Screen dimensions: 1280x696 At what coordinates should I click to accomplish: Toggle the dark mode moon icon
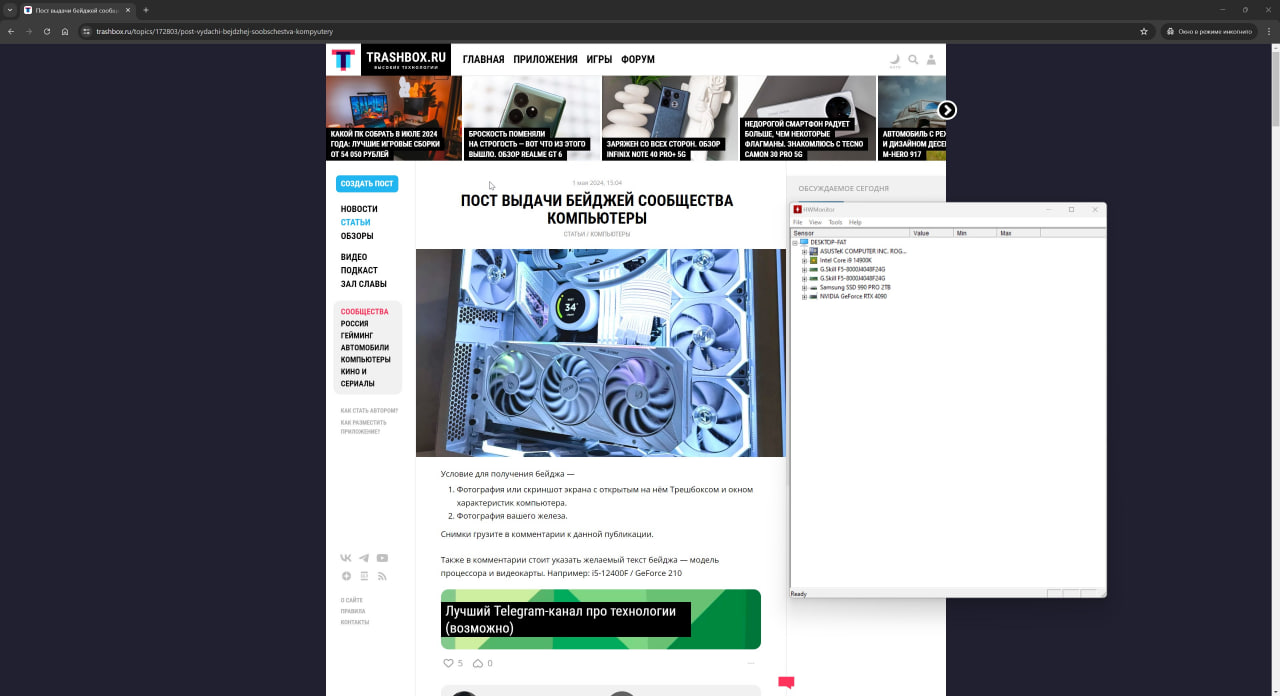895,60
